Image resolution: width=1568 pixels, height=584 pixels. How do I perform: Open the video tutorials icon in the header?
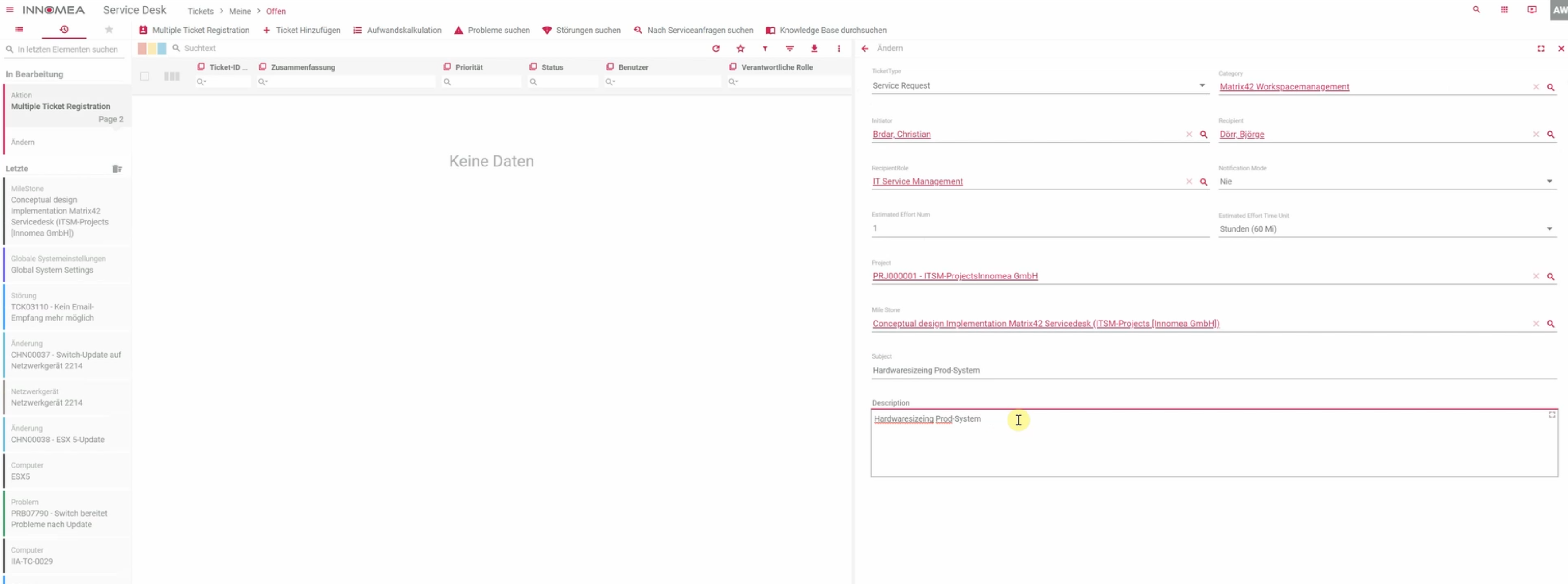point(1532,10)
